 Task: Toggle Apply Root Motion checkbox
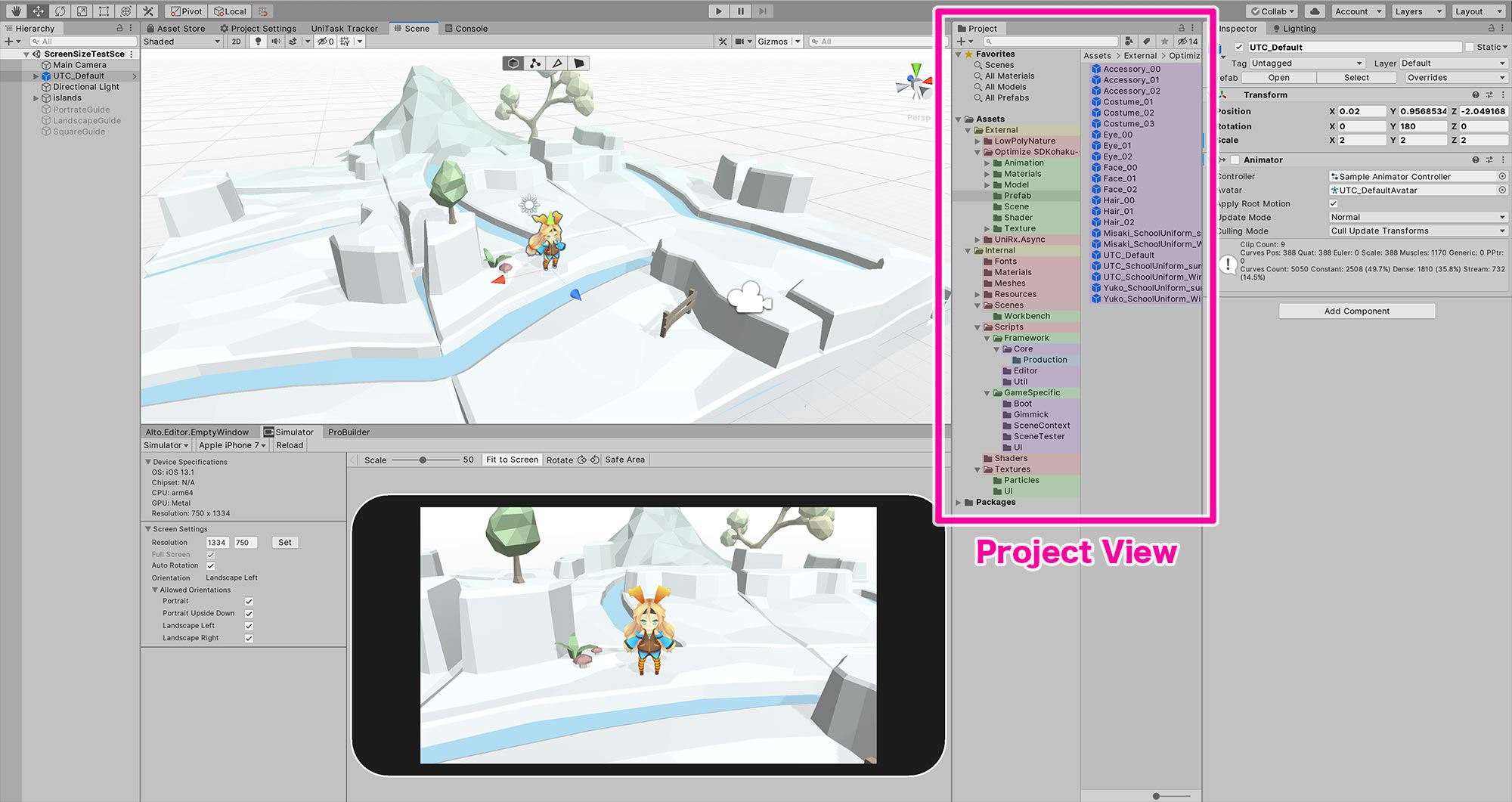(x=1334, y=204)
